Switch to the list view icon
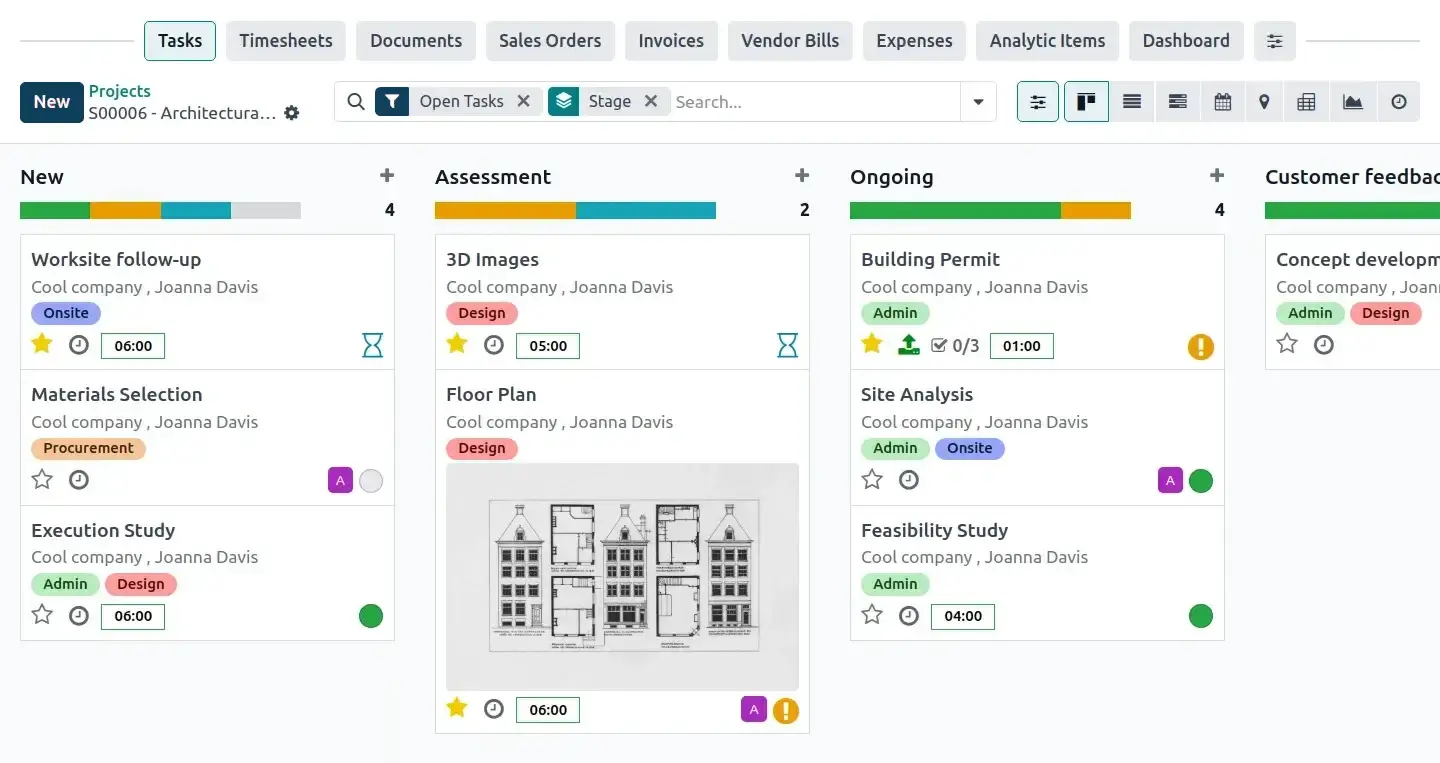Image resolution: width=1440 pixels, height=763 pixels. point(1132,102)
